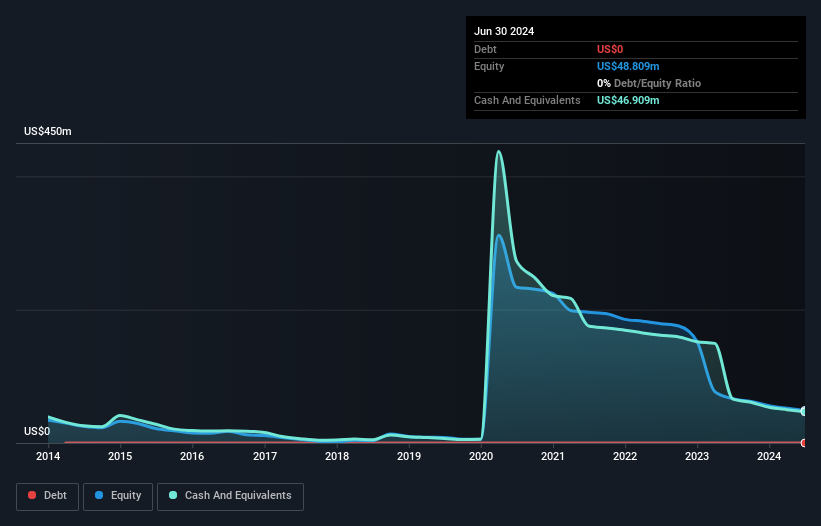821x526 pixels.
Task: Click the Debt row label in tooltip
Action: [485, 49]
